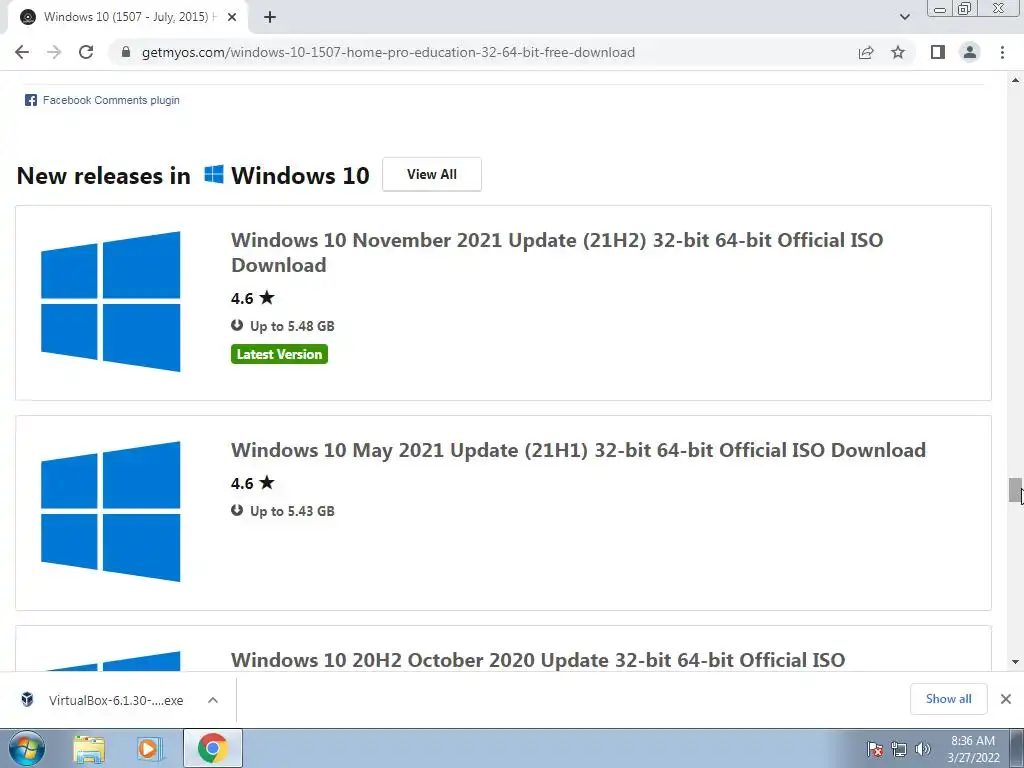Go back to the previous page
1024x768 pixels.
pos(22,52)
